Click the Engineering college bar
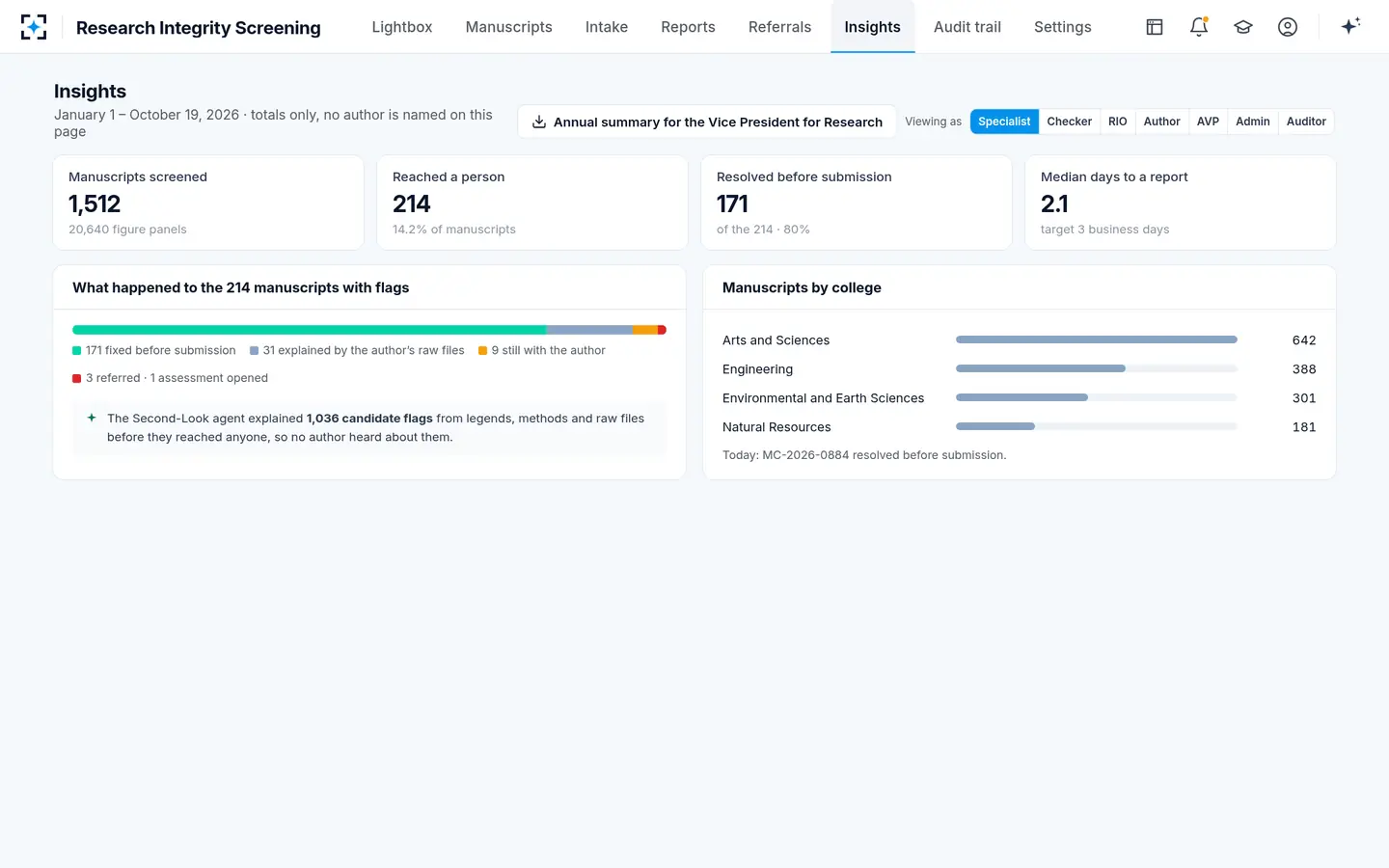 click(1041, 368)
